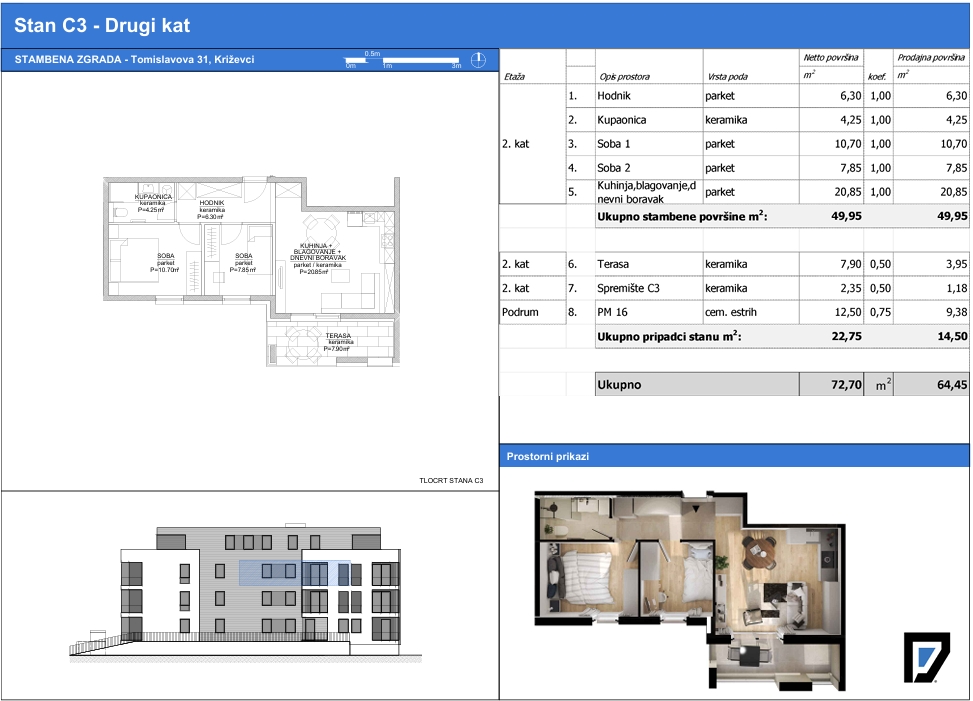Viewport: 973px width, 701px height.
Task: Click the company logo at bottom right
Action: click(926, 657)
